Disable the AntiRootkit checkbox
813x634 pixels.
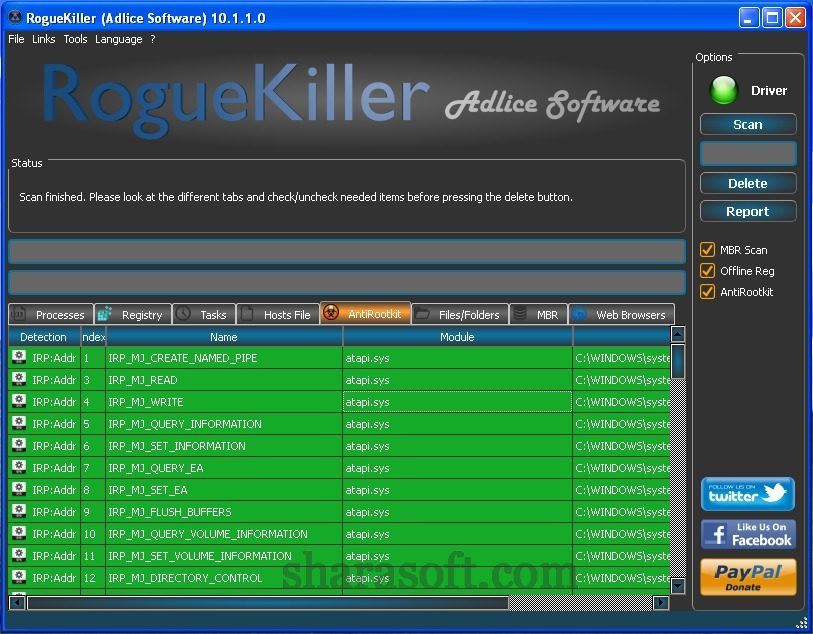point(707,292)
